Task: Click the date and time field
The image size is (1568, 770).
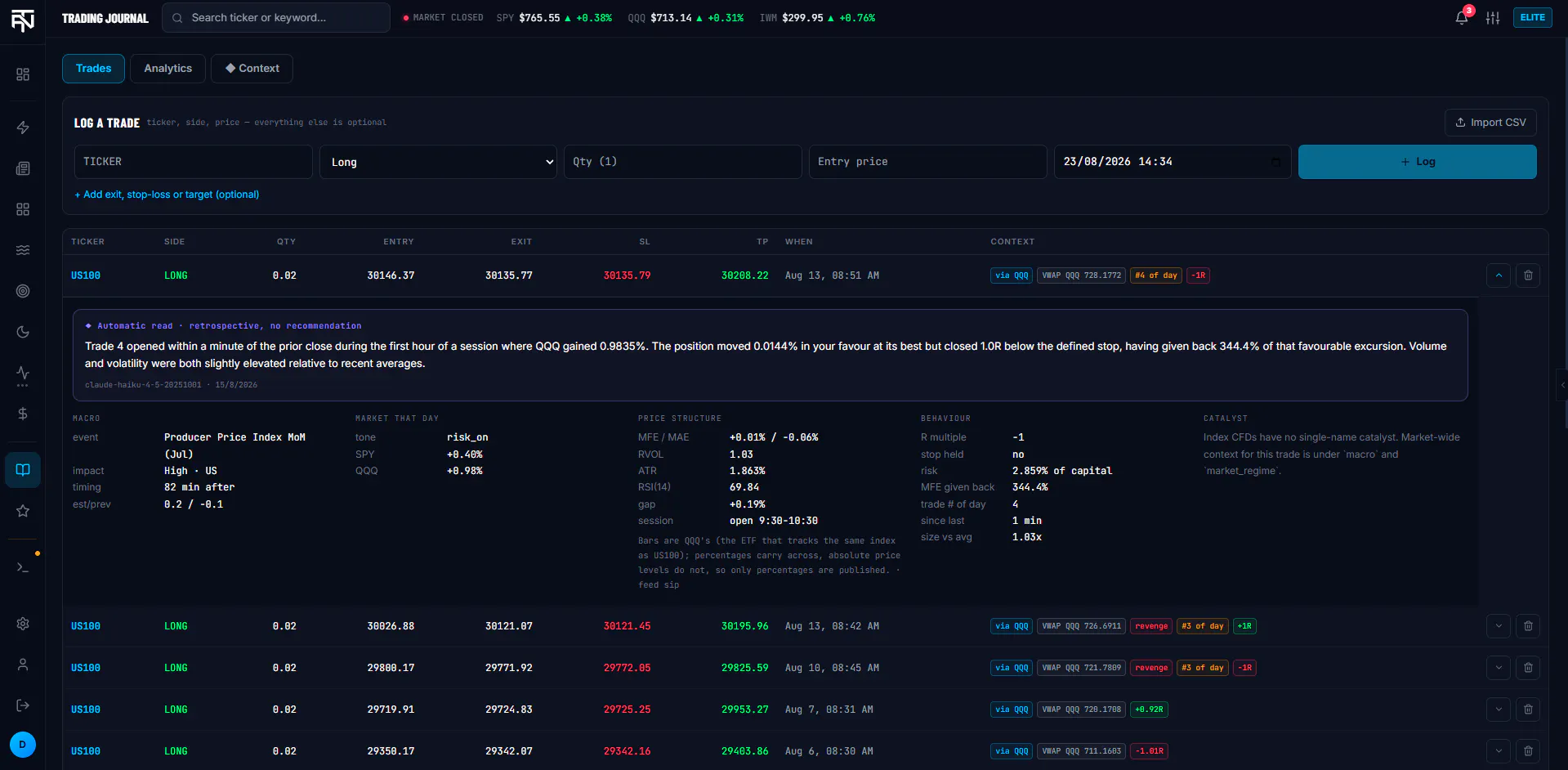Action: point(1173,162)
